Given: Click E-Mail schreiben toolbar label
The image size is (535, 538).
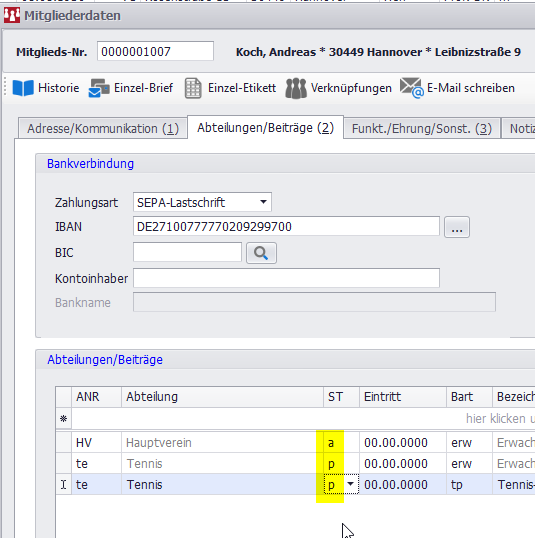Looking at the screenshot, I should pyautogui.click(x=470, y=88).
